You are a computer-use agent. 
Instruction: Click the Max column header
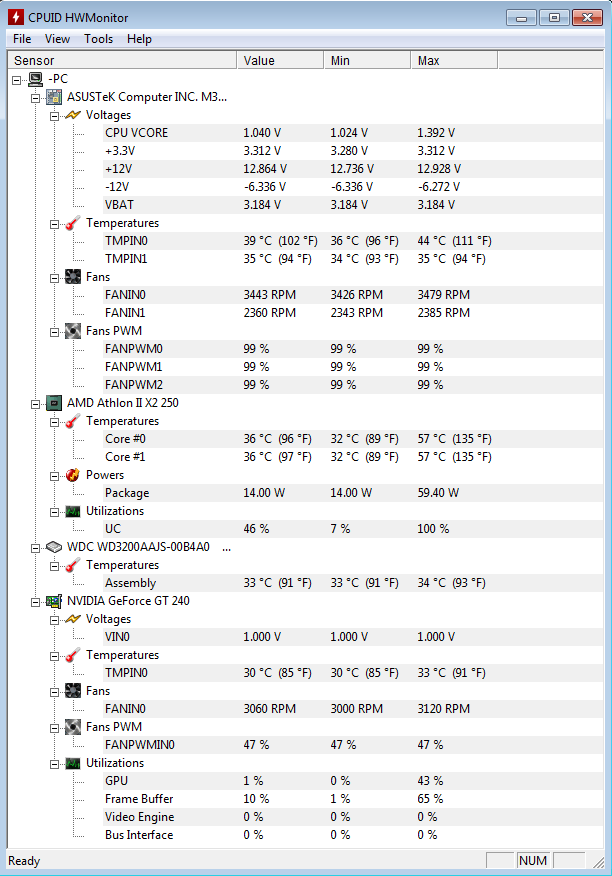point(454,60)
